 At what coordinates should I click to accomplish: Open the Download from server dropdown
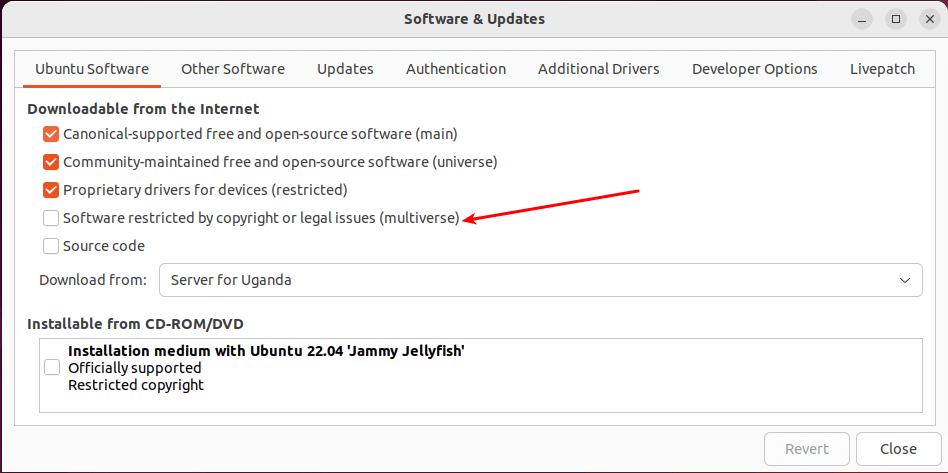tap(540, 280)
